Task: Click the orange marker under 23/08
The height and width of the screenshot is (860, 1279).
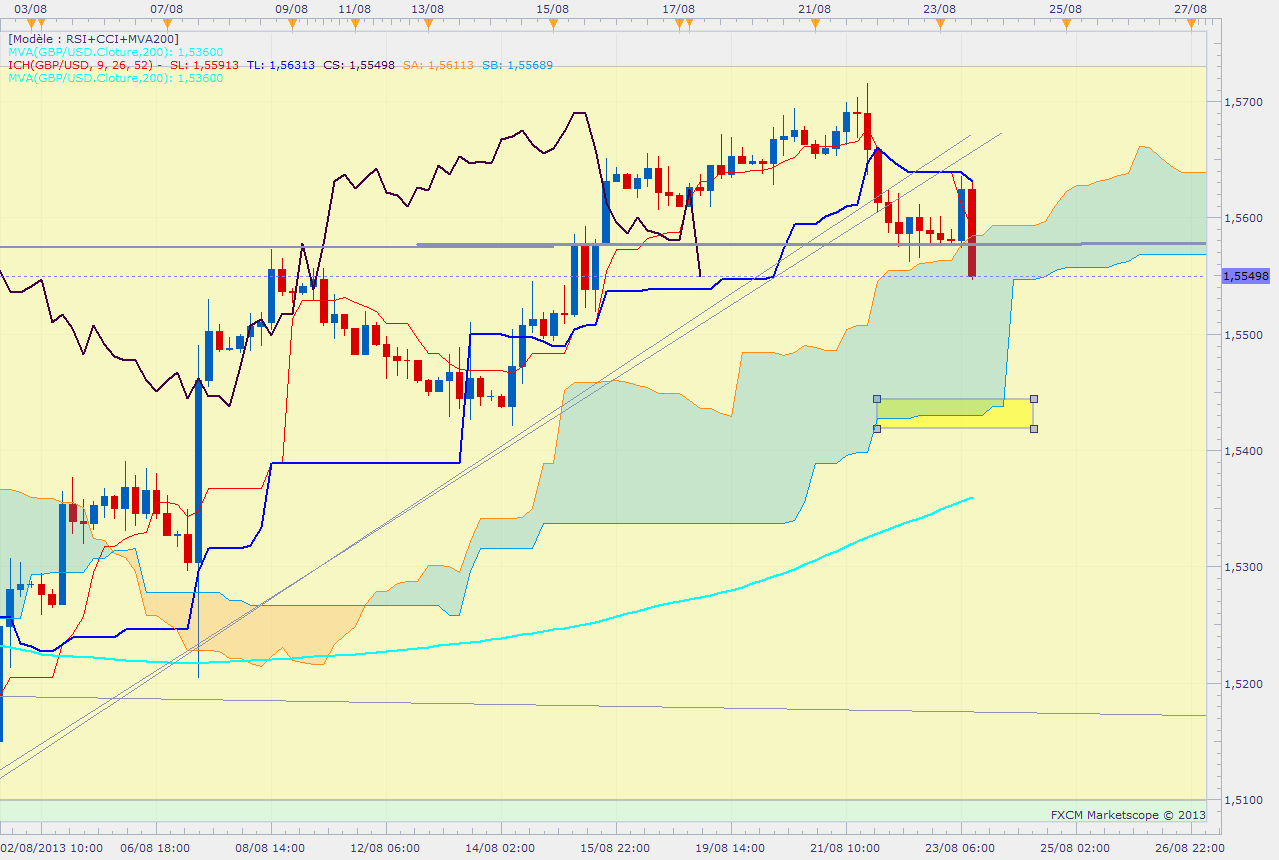Action: coord(939,24)
